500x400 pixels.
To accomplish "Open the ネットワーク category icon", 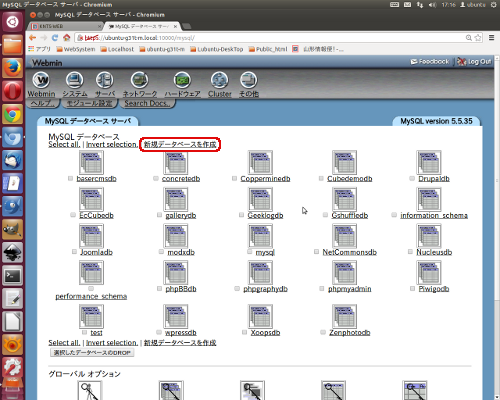I will click(x=140, y=80).
